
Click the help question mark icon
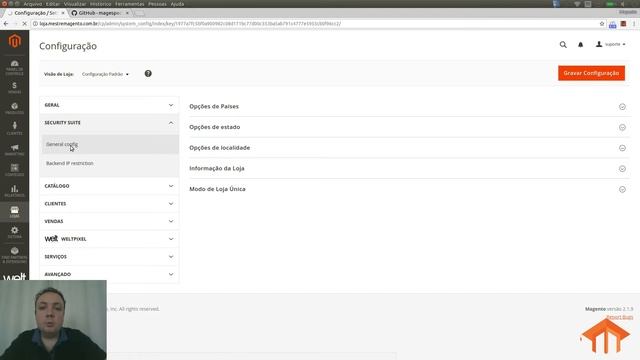148,73
